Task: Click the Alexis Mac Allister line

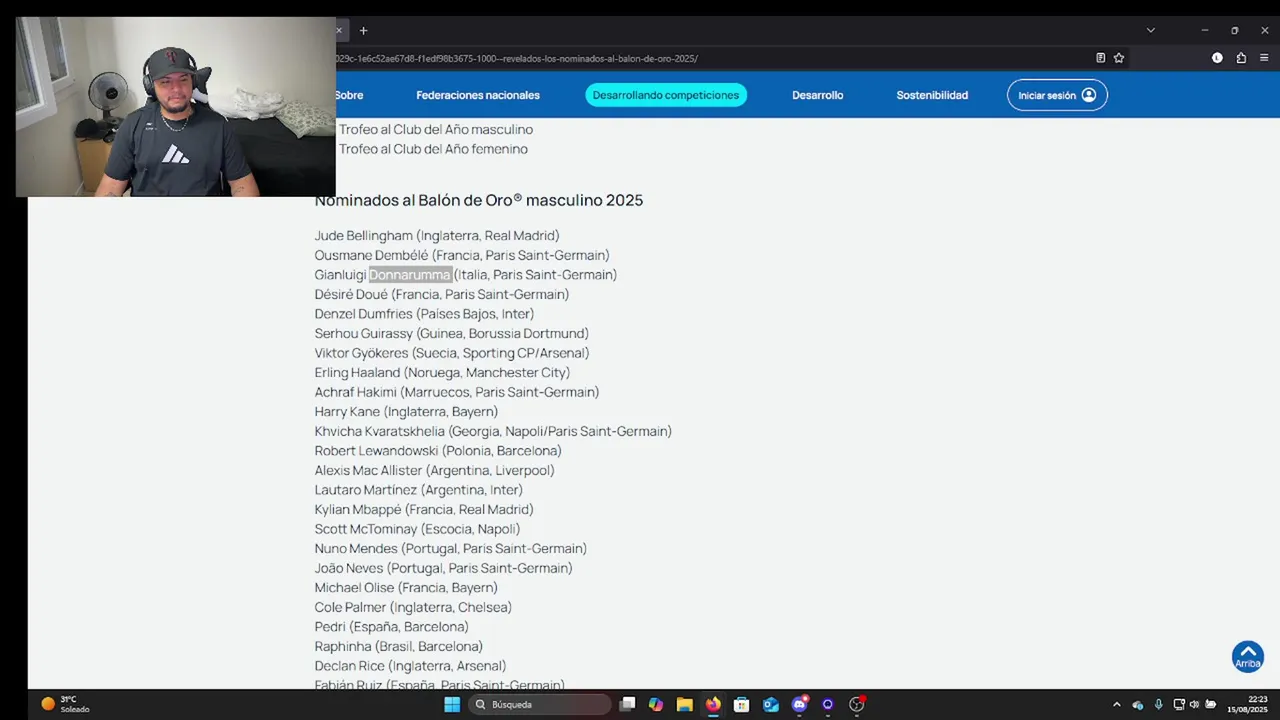Action: 435,470
